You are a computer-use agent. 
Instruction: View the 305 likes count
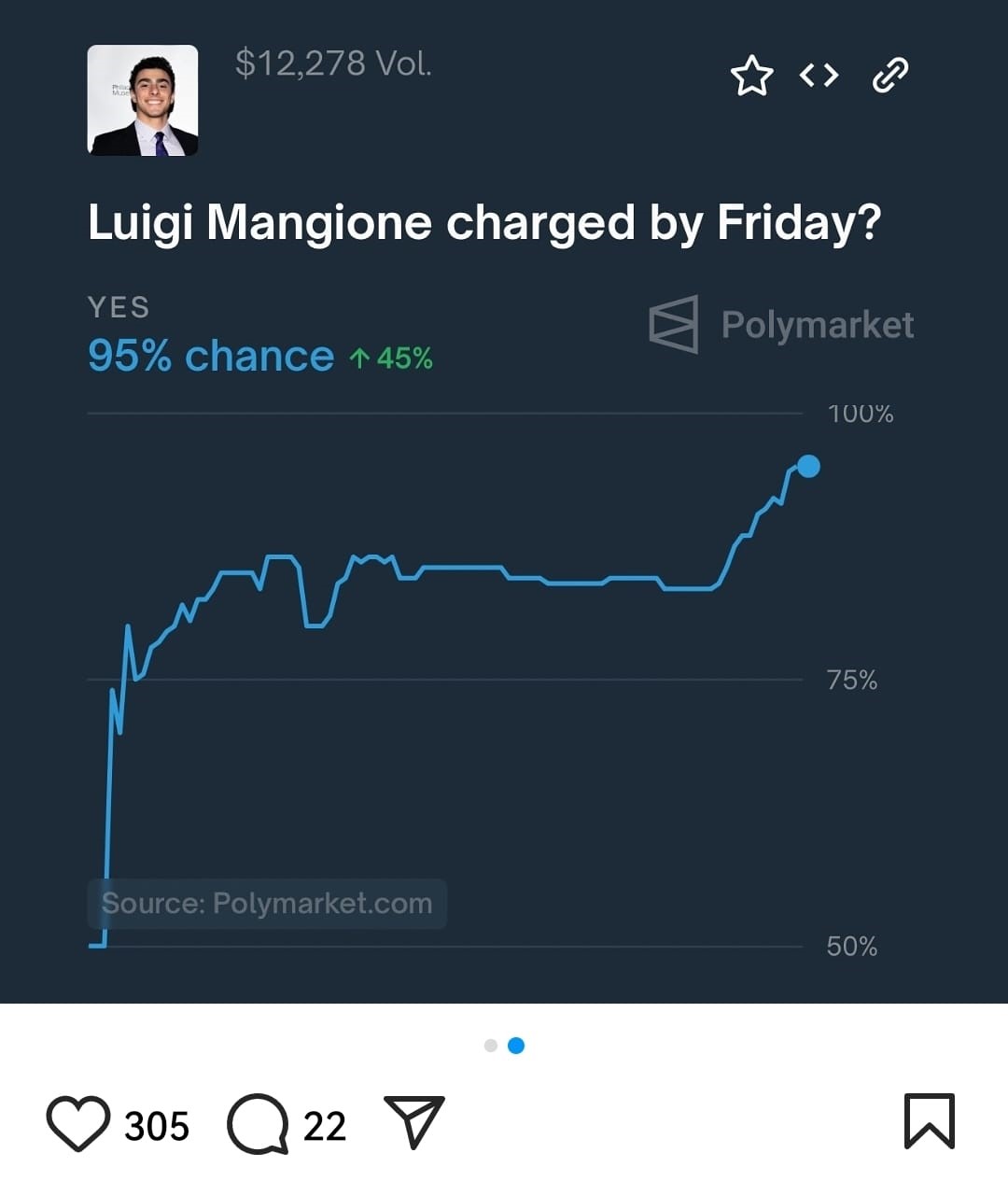157,1126
